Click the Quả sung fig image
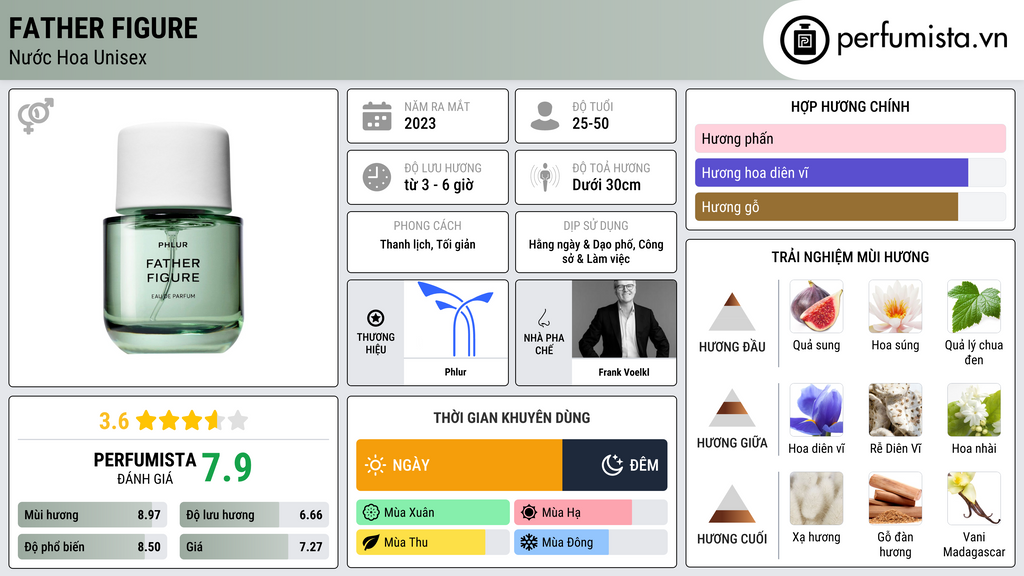Image resolution: width=1024 pixels, height=576 pixels. tap(816, 306)
